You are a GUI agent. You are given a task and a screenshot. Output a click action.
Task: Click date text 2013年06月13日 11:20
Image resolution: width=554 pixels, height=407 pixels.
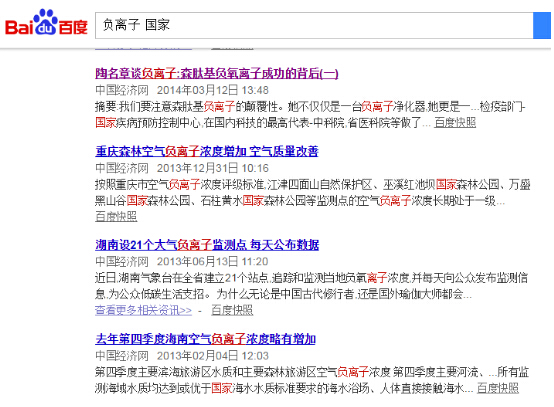point(213,261)
